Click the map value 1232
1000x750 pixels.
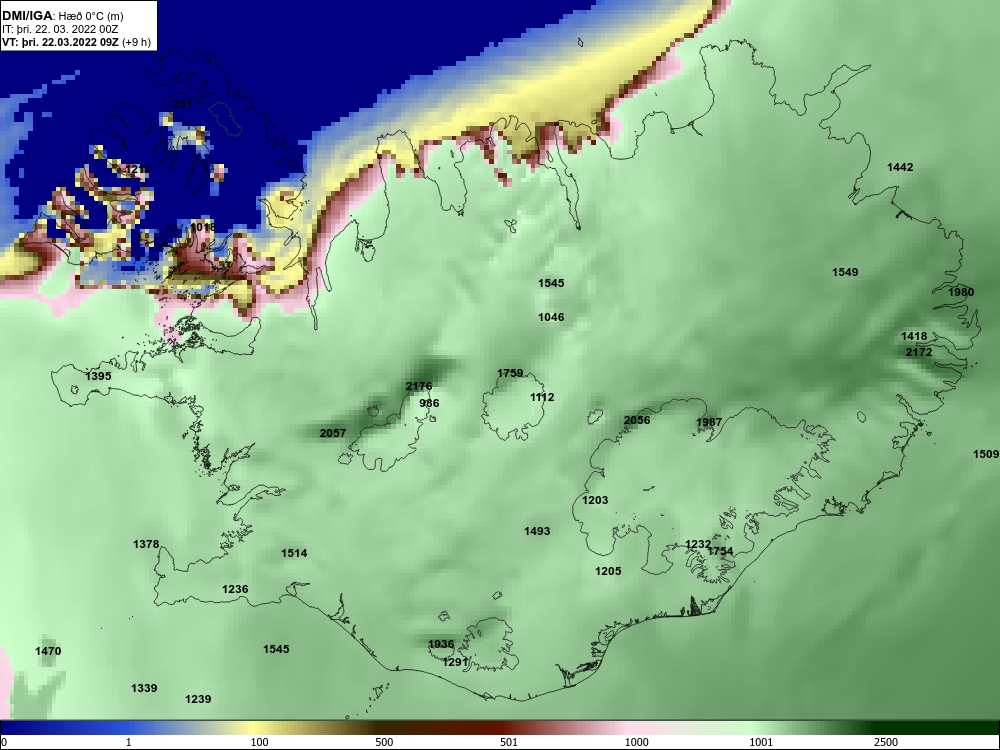(698, 544)
